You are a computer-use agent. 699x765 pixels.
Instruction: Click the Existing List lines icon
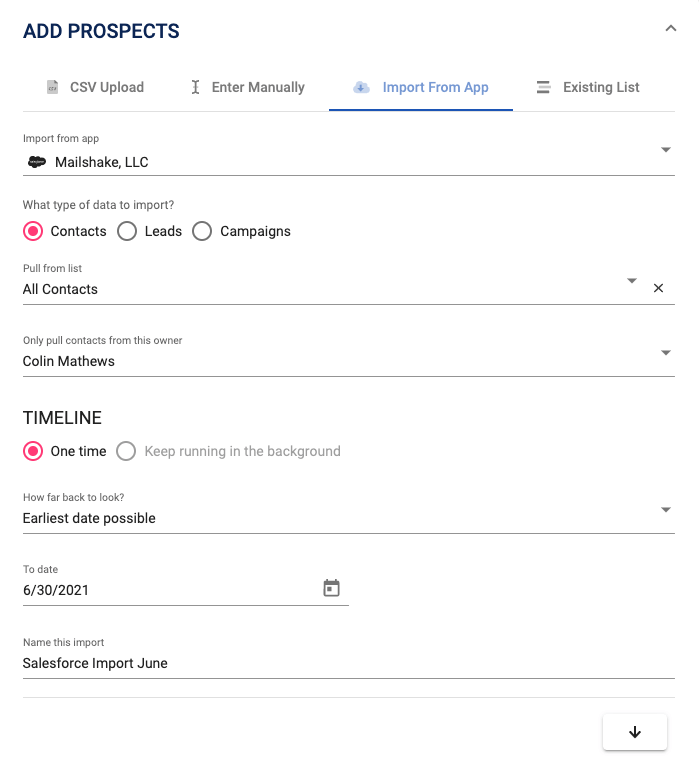pos(543,87)
